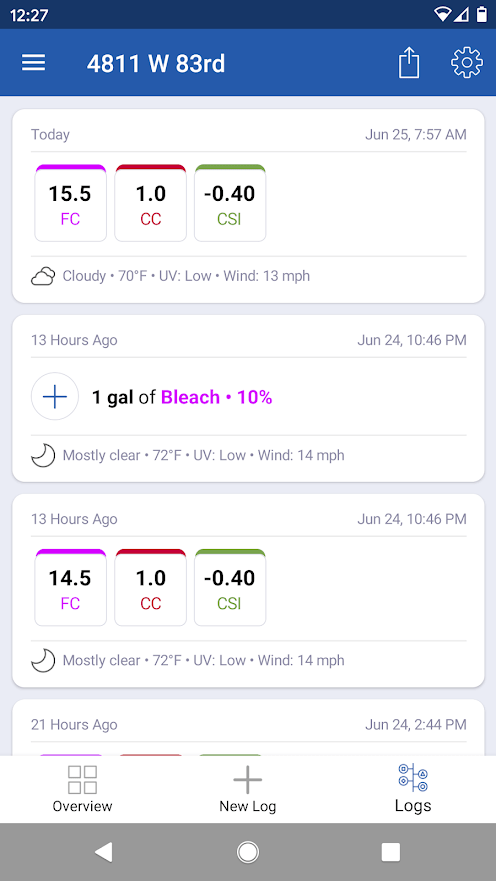Tap the -0.40 CSI tile from today

230,203
